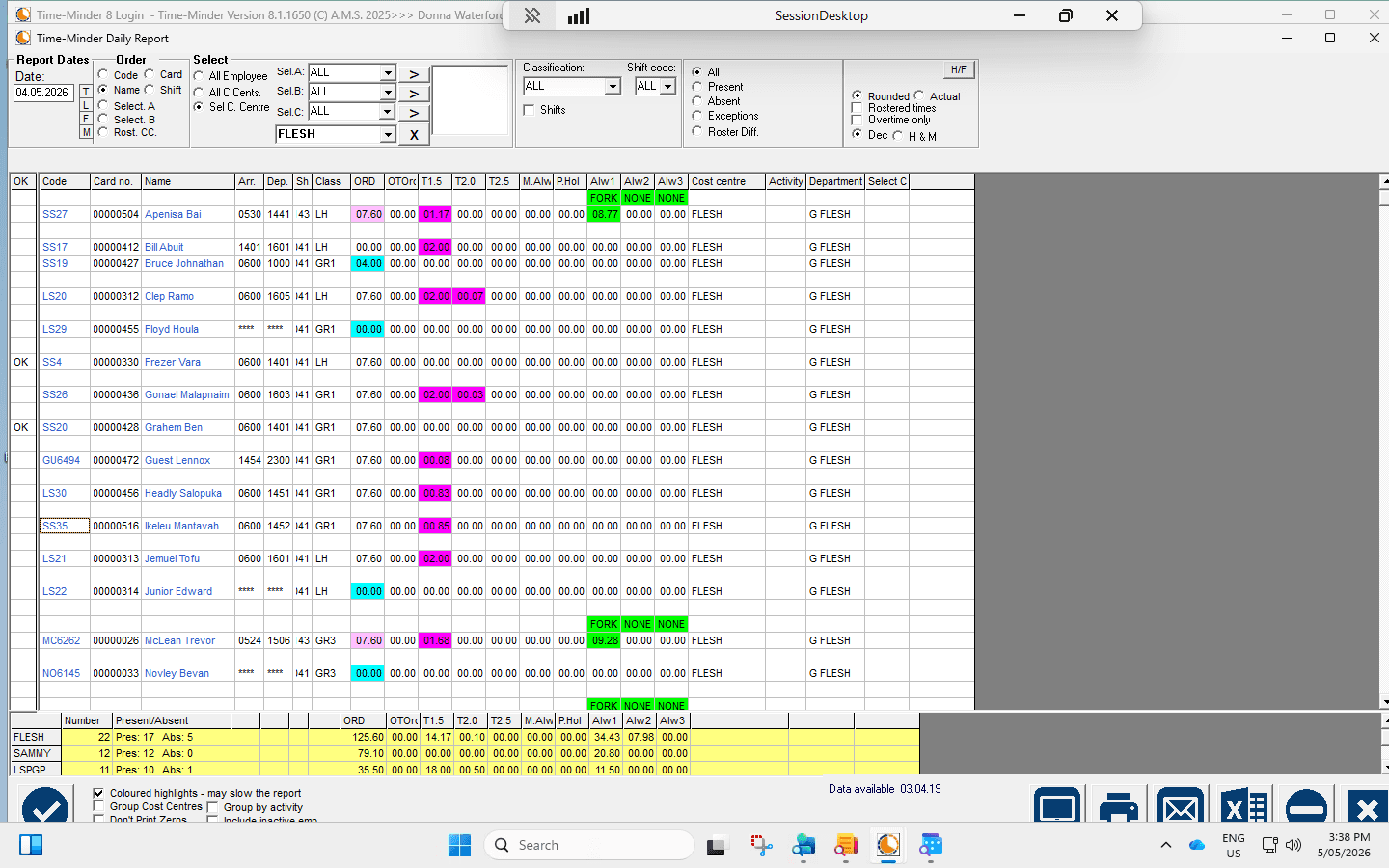
Task: Open employee name link Frezer Vara
Action: pyautogui.click(x=173, y=362)
